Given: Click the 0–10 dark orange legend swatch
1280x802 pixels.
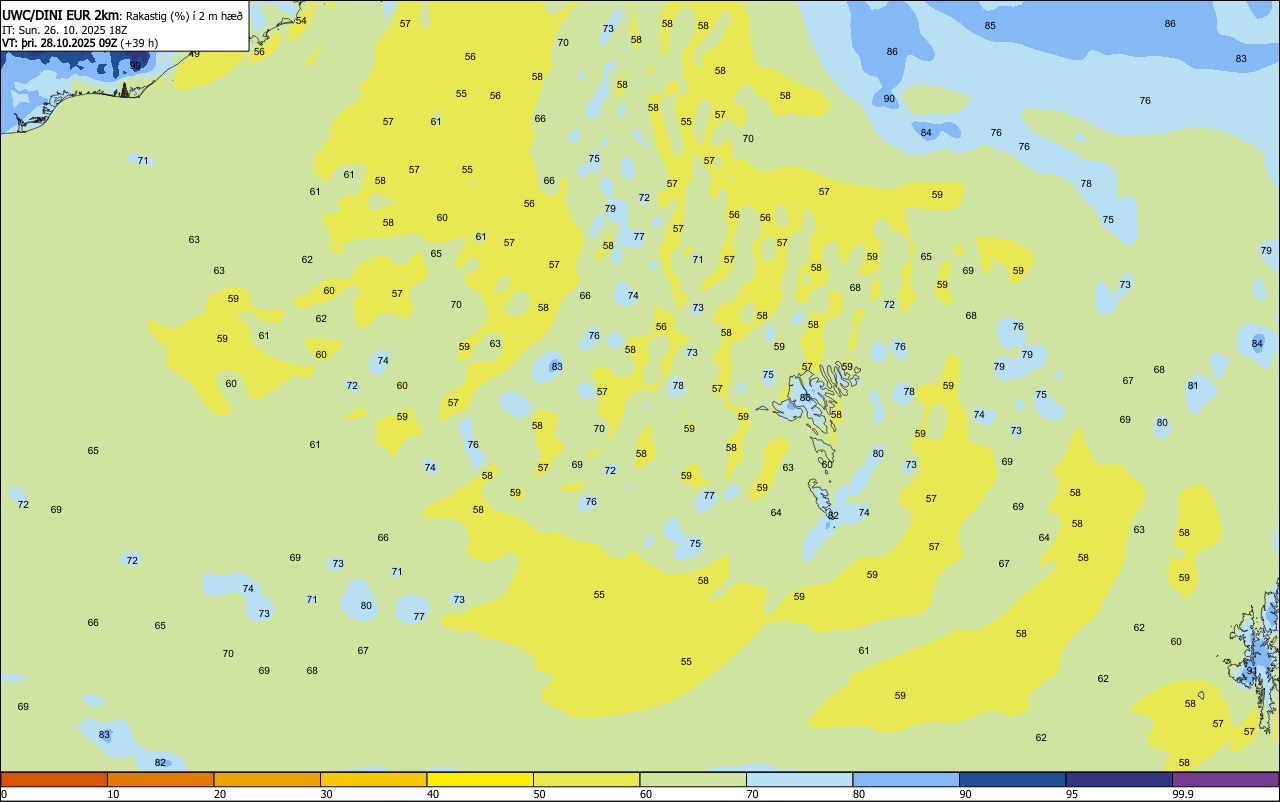Looking at the screenshot, I should (54, 779).
